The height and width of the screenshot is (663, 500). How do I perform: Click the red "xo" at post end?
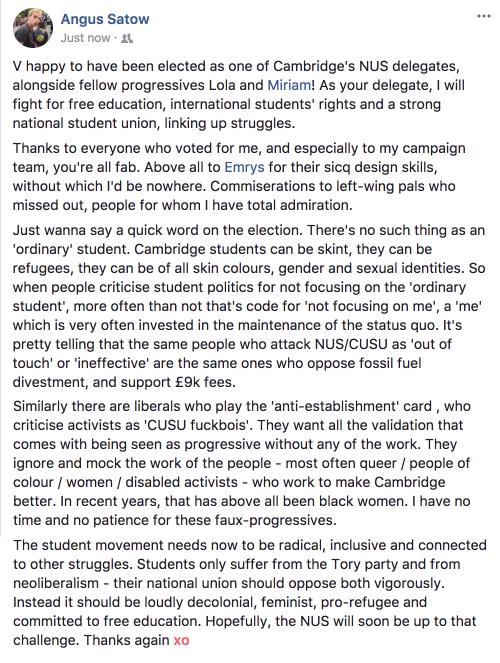[181, 640]
